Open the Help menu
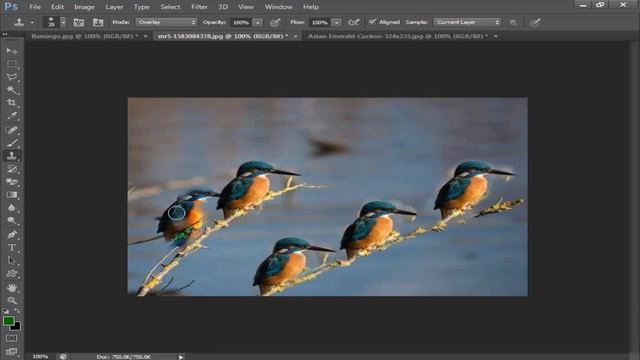 coord(311,7)
